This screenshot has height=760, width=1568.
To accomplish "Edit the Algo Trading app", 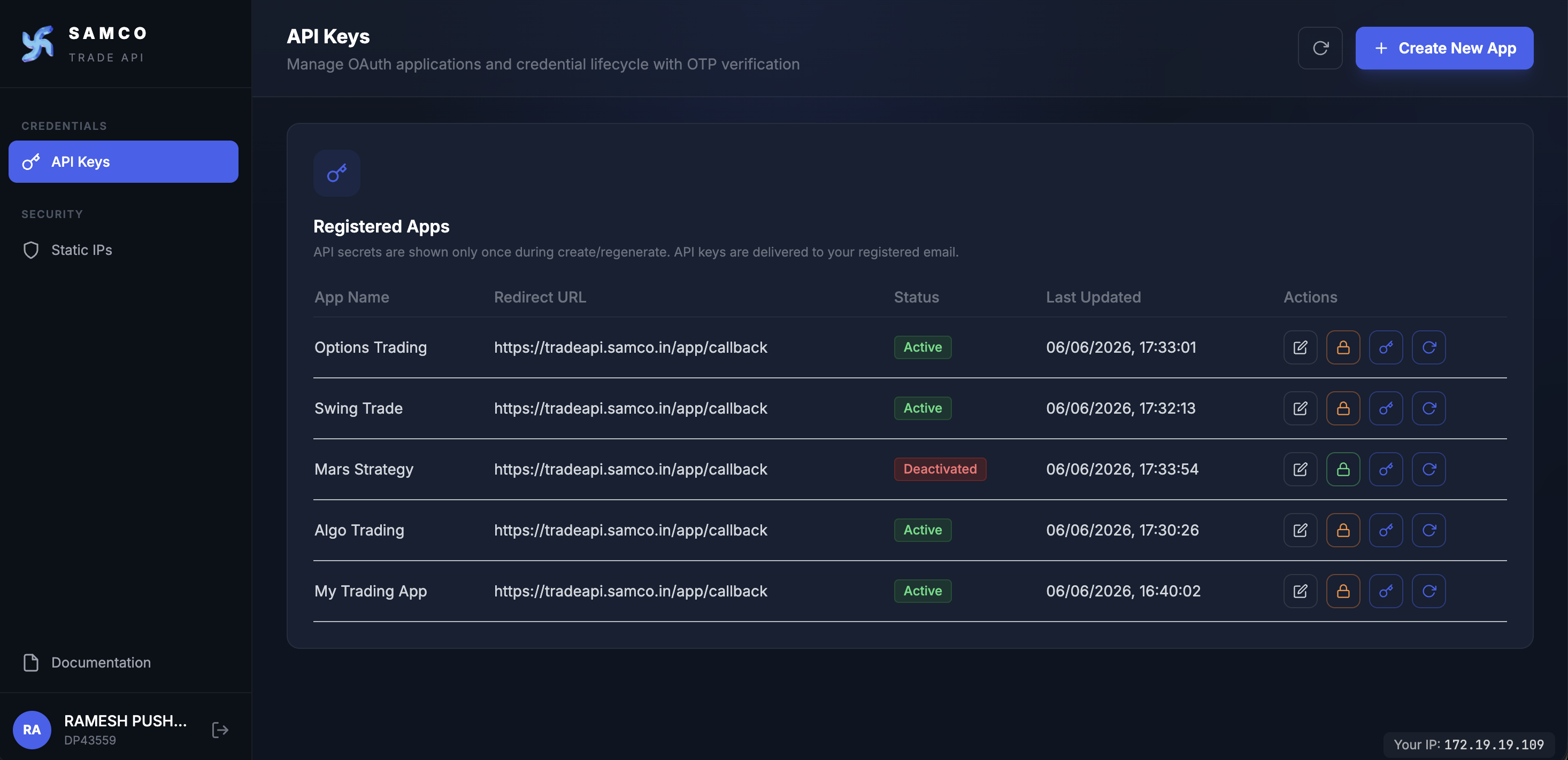I will [1300, 530].
